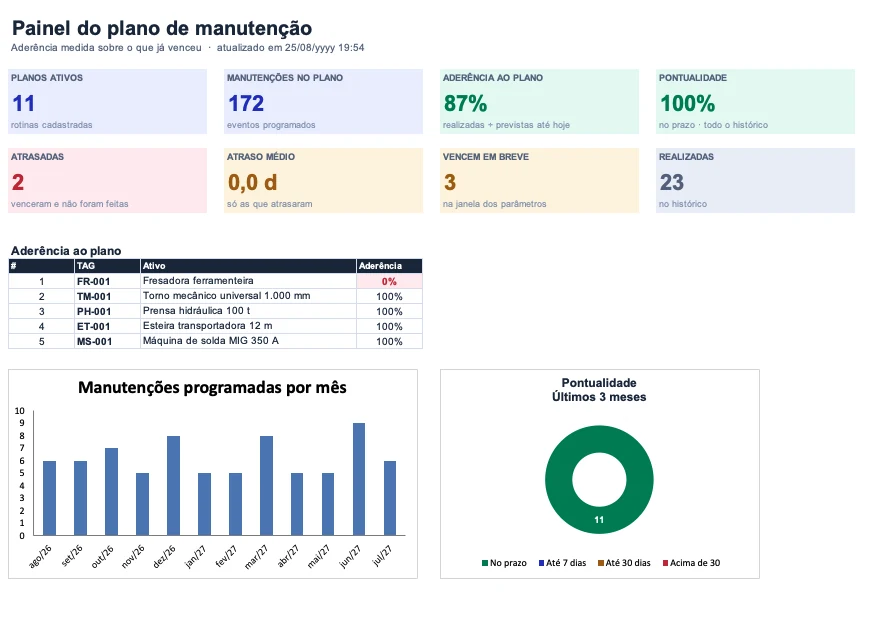Click the nov/26 axis label
The height and width of the screenshot is (631, 869).
coord(133,556)
